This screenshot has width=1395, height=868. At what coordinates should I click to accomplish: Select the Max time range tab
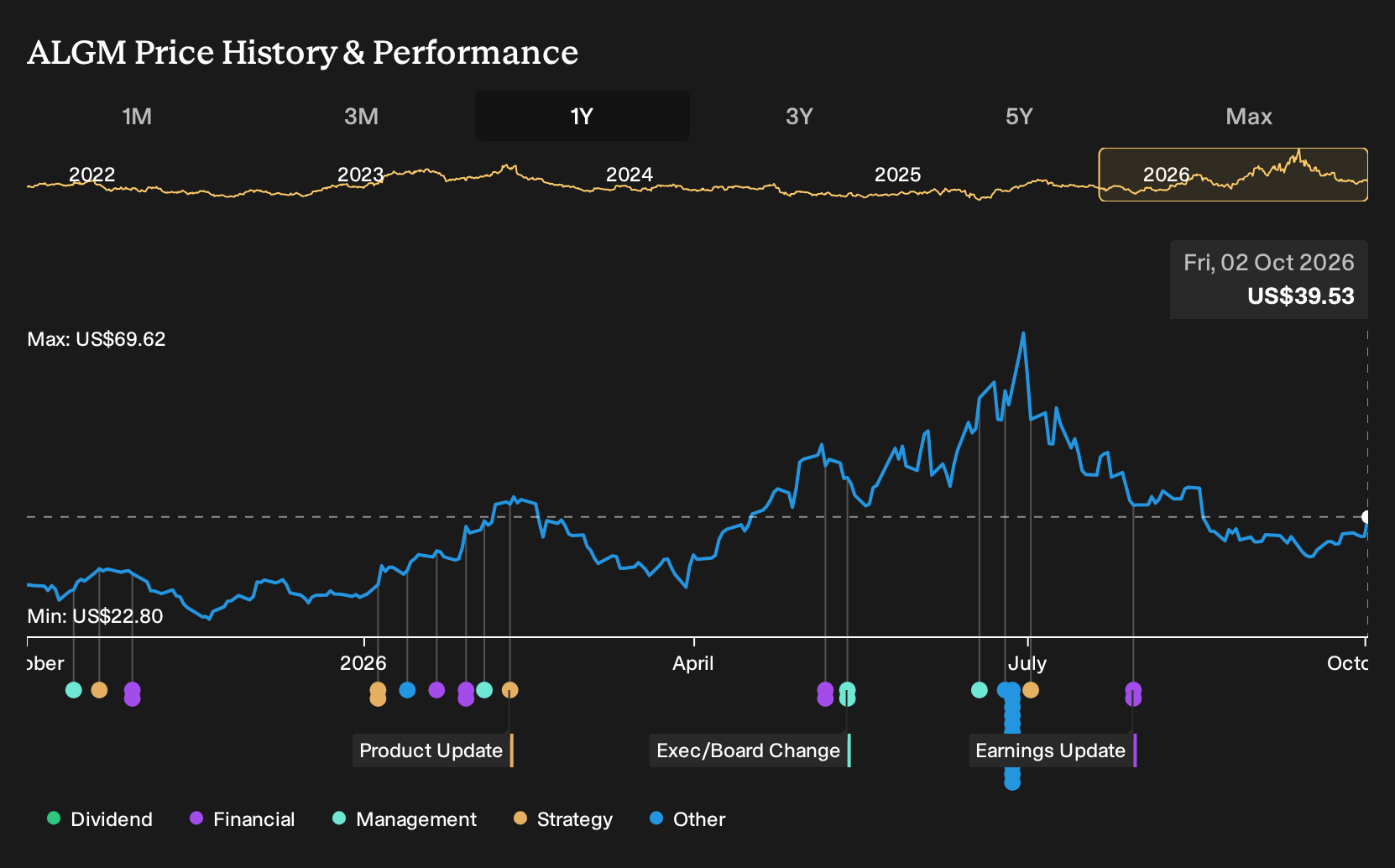(1249, 116)
